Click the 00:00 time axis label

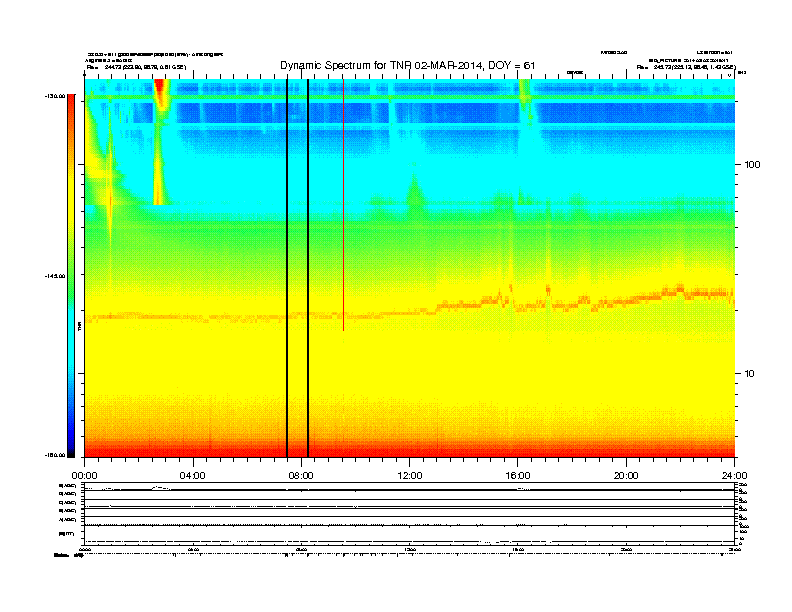[x=84, y=475]
